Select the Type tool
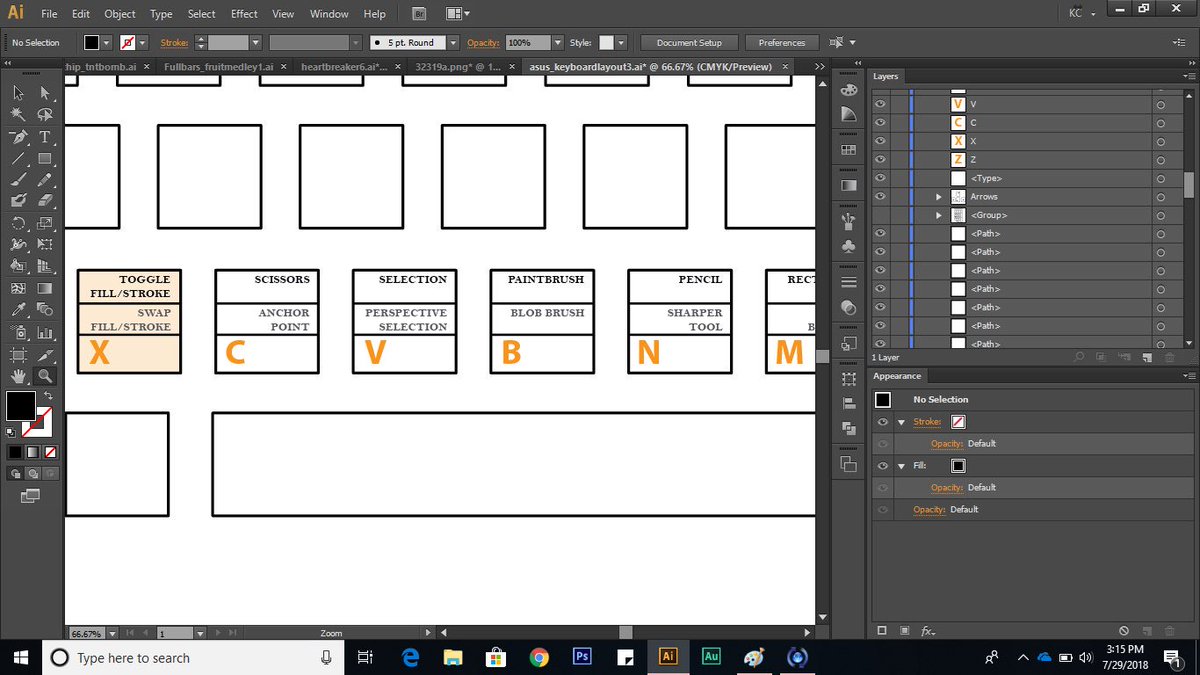Image resolution: width=1200 pixels, height=675 pixels. tap(45, 137)
